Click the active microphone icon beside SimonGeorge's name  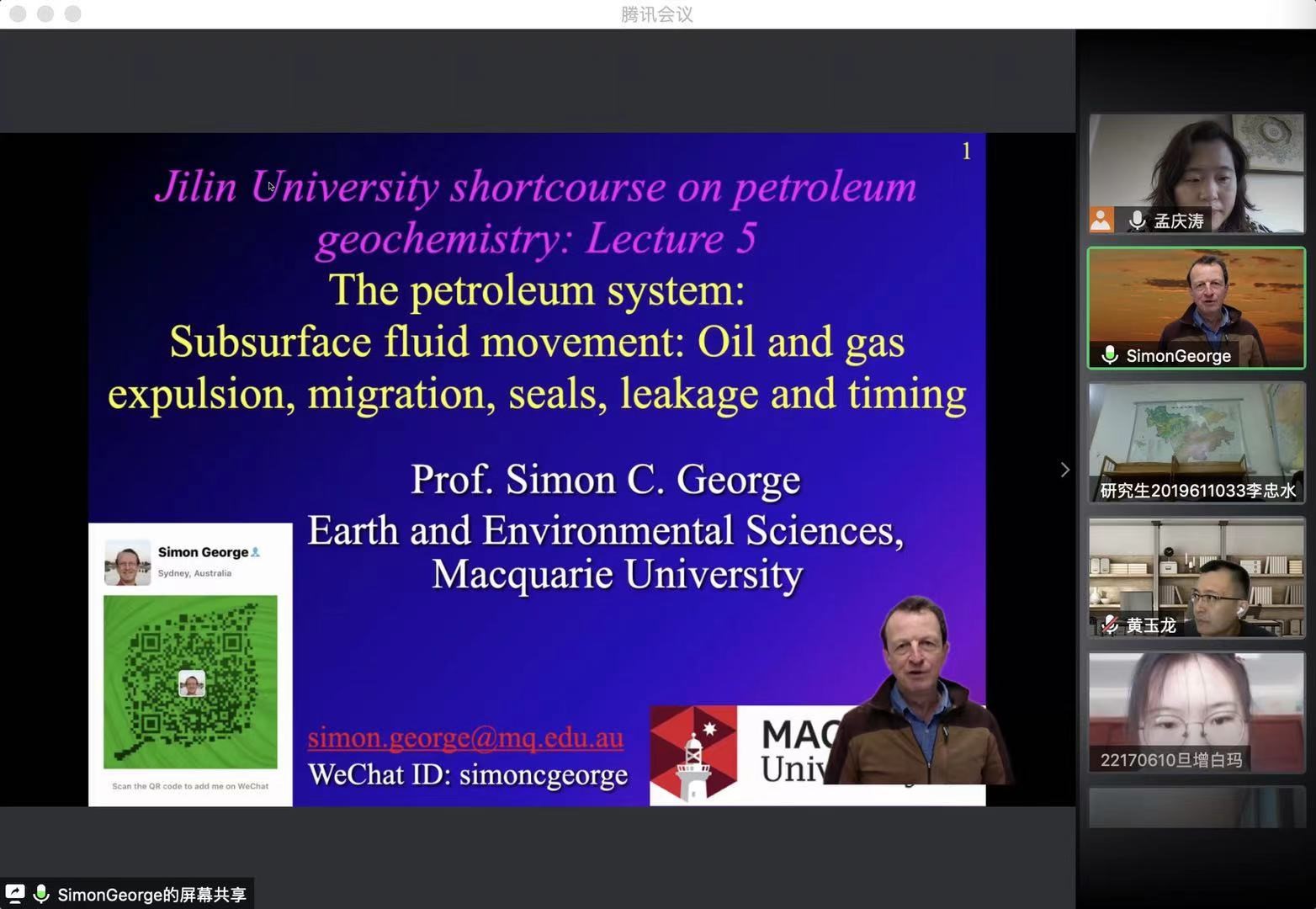click(1110, 355)
